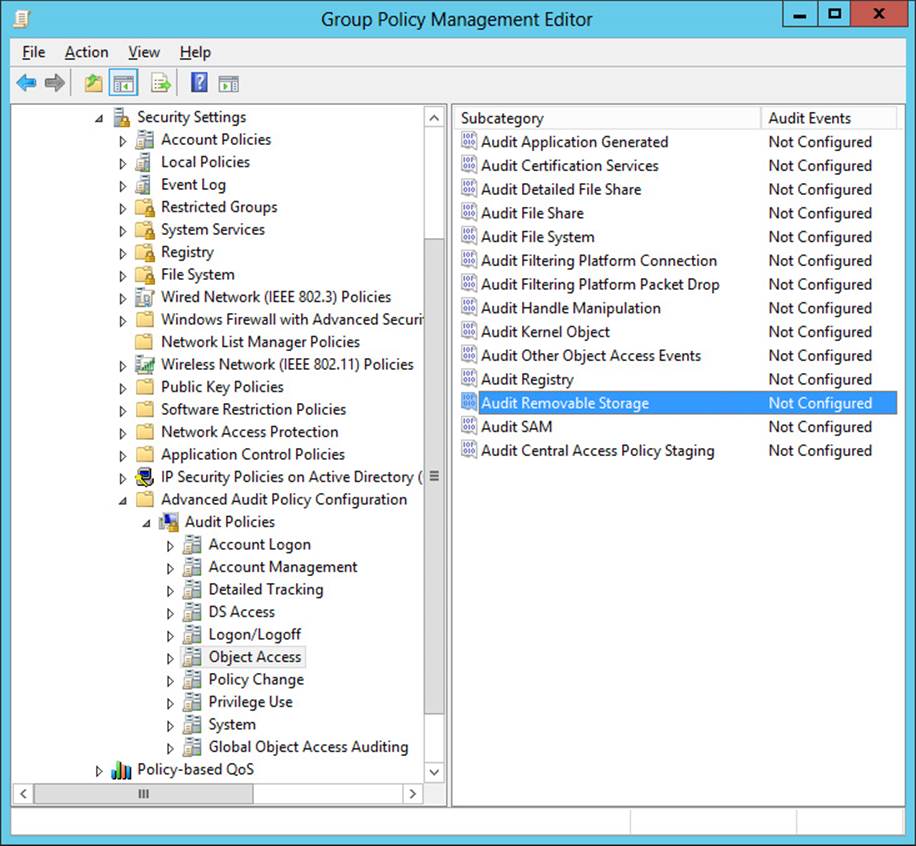
Task: Open the Action menu
Action: (x=86, y=52)
